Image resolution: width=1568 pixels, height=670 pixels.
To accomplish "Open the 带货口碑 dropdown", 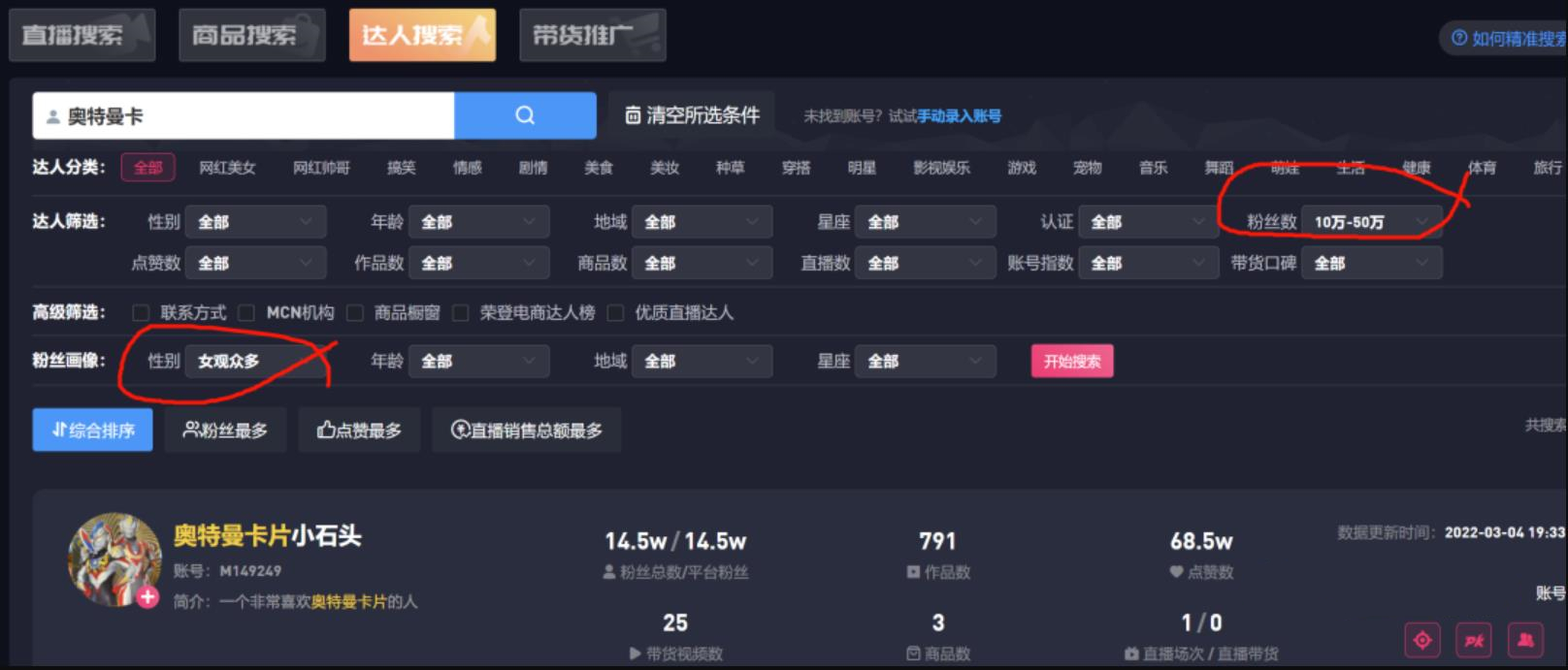I will click(x=1371, y=263).
